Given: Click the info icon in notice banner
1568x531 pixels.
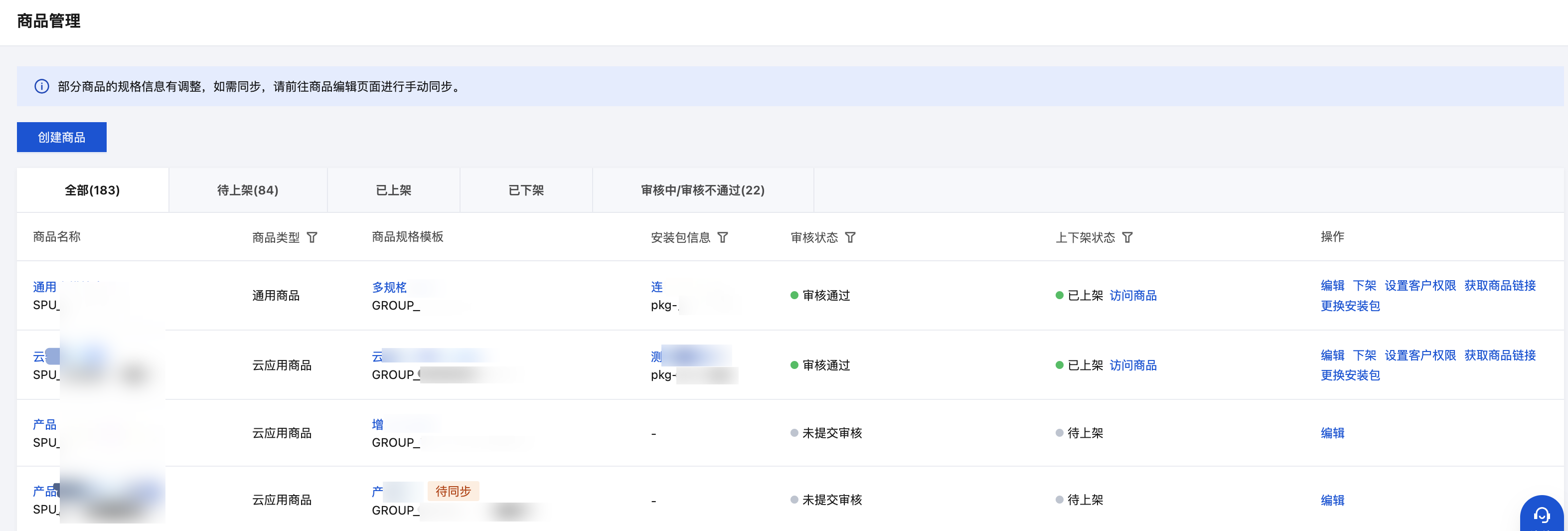Looking at the screenshot, I should click(x=41, y=86).
